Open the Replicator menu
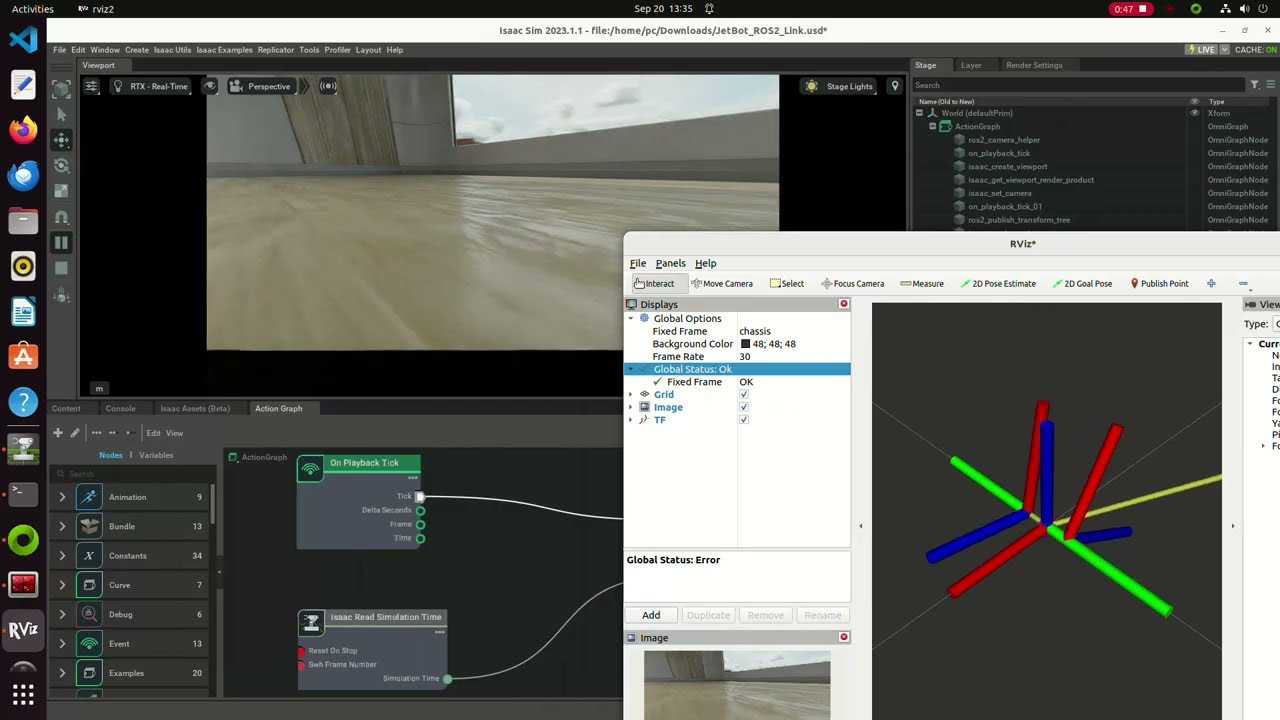1280x720 pixels. tap(276, 50)
